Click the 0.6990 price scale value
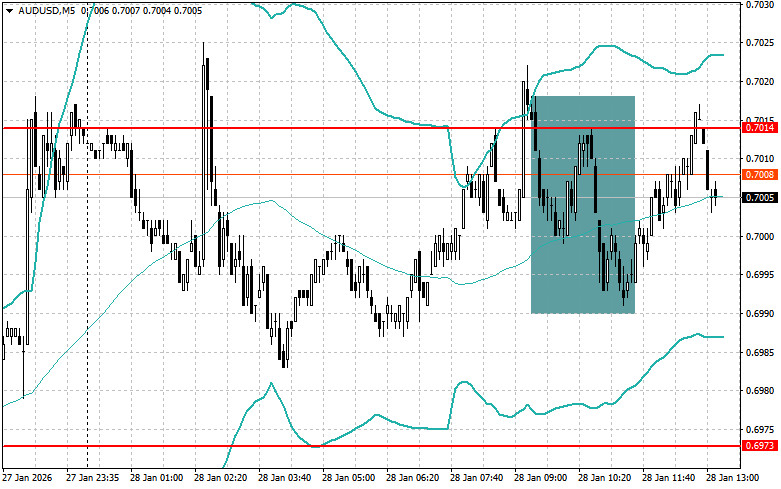781x489 pixels. 760,314
